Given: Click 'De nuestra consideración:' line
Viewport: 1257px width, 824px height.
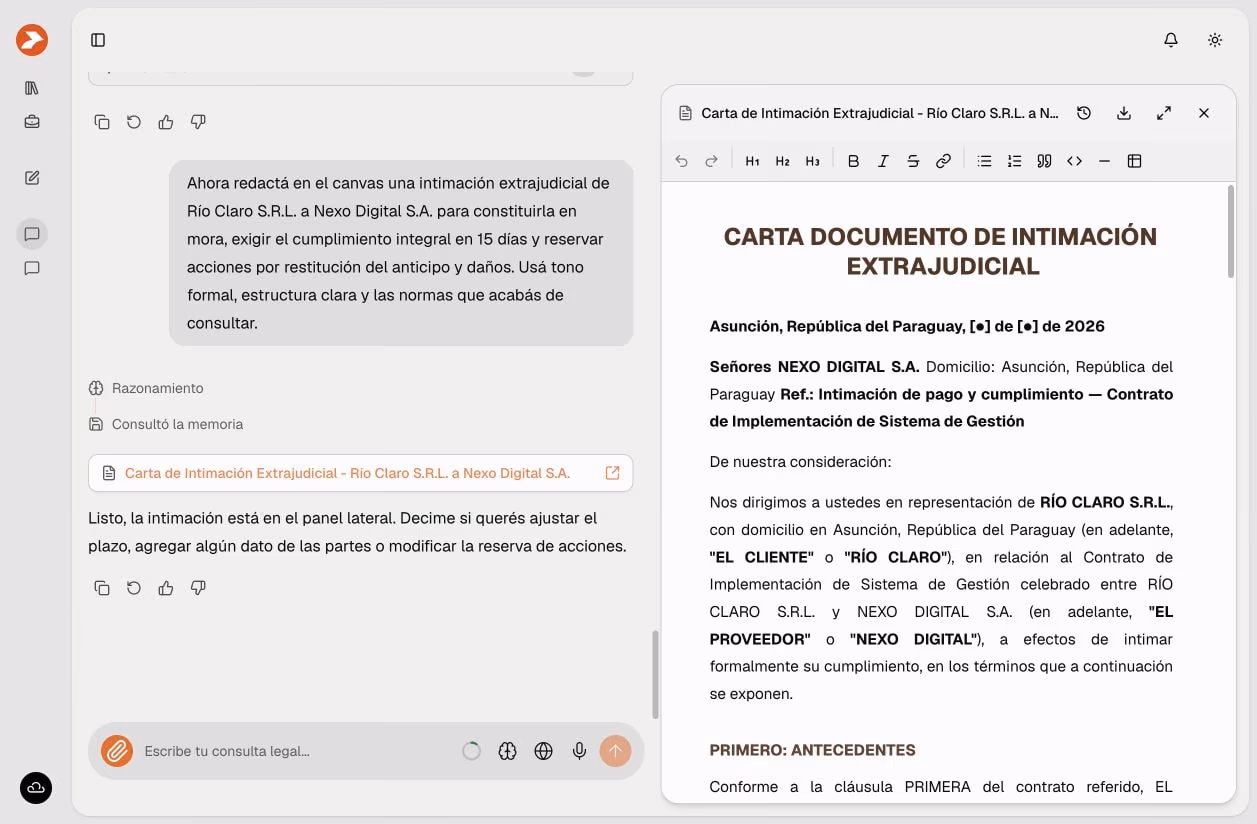Looking at the screenshot, I should point(800,462).
